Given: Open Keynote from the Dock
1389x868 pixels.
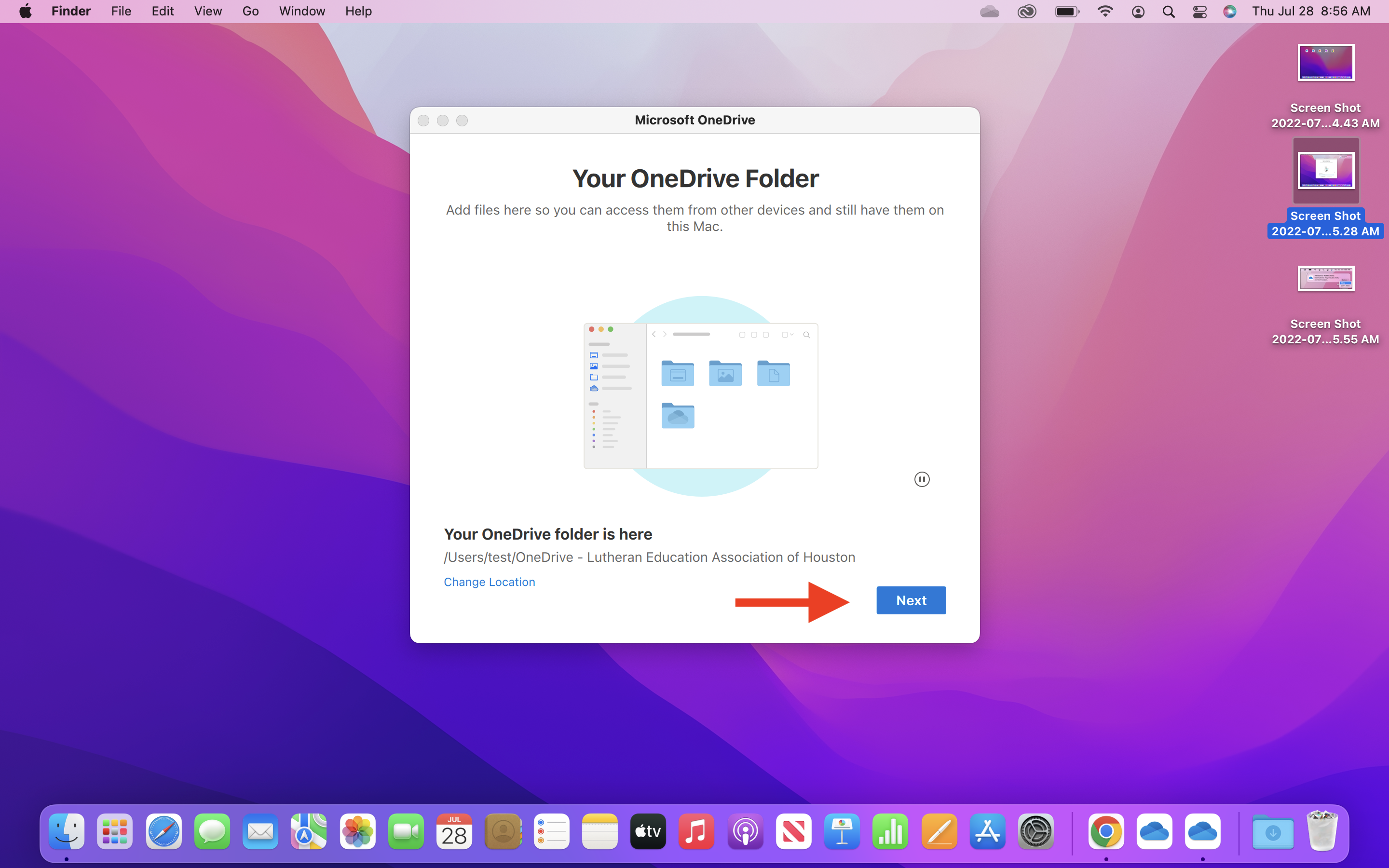Looking at the screenshot, I should 842,831.
